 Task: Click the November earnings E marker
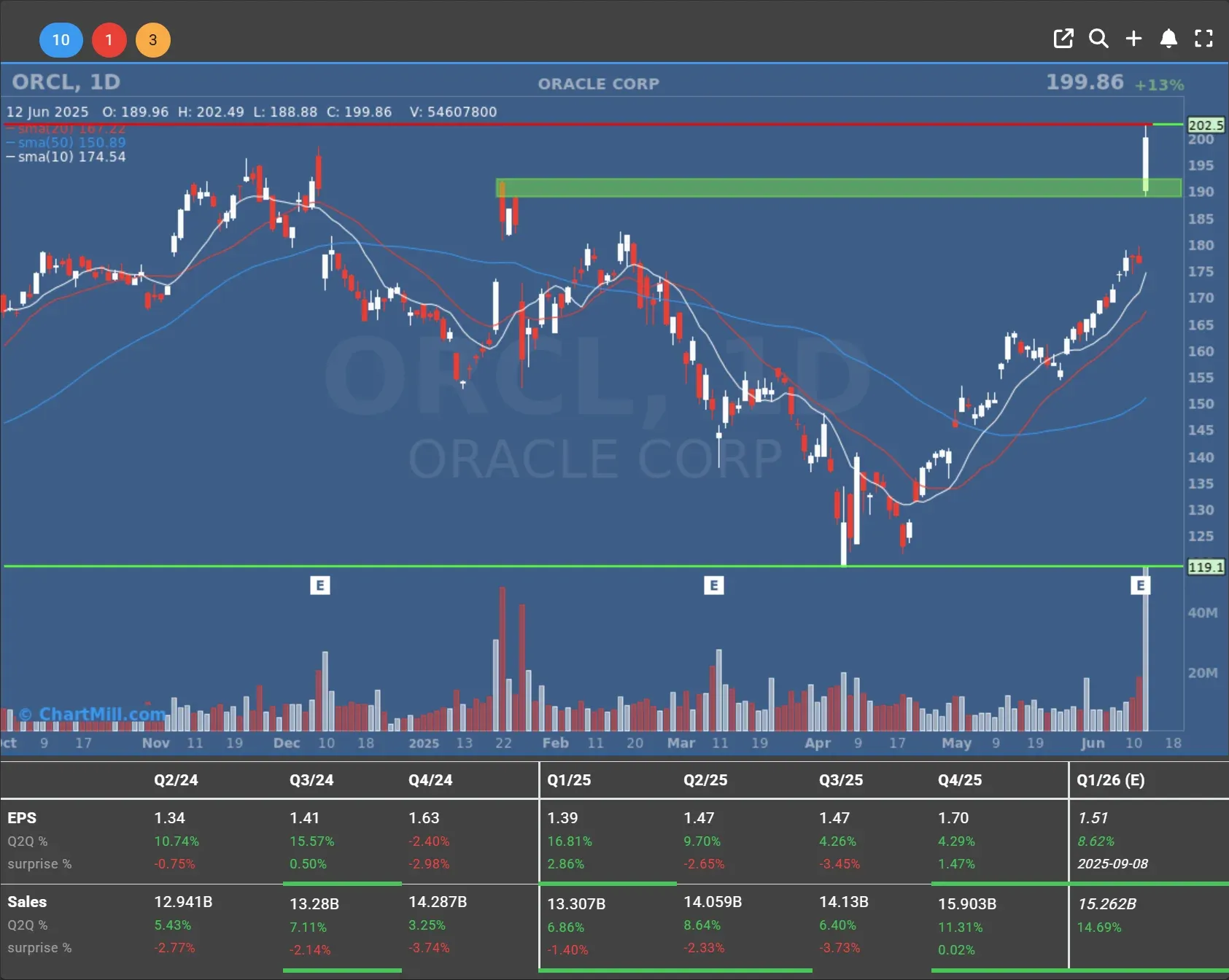point(319,586)
